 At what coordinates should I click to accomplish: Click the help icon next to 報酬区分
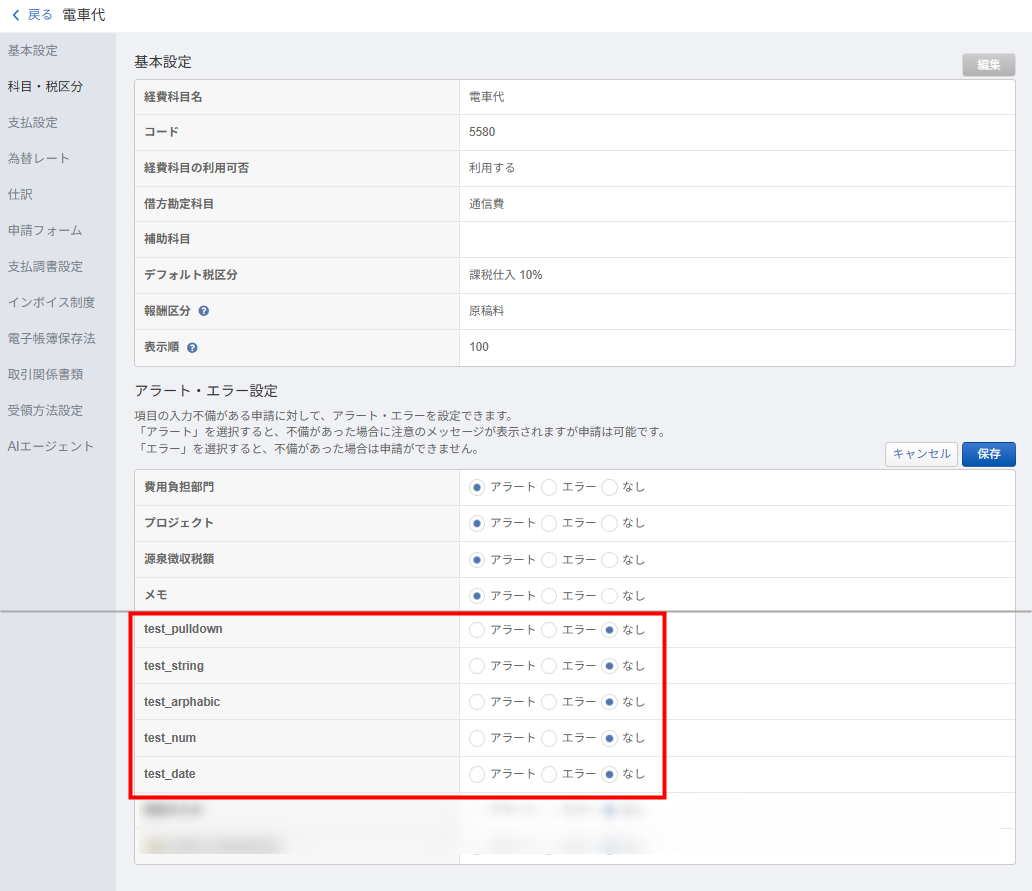(x=204, y=311)
